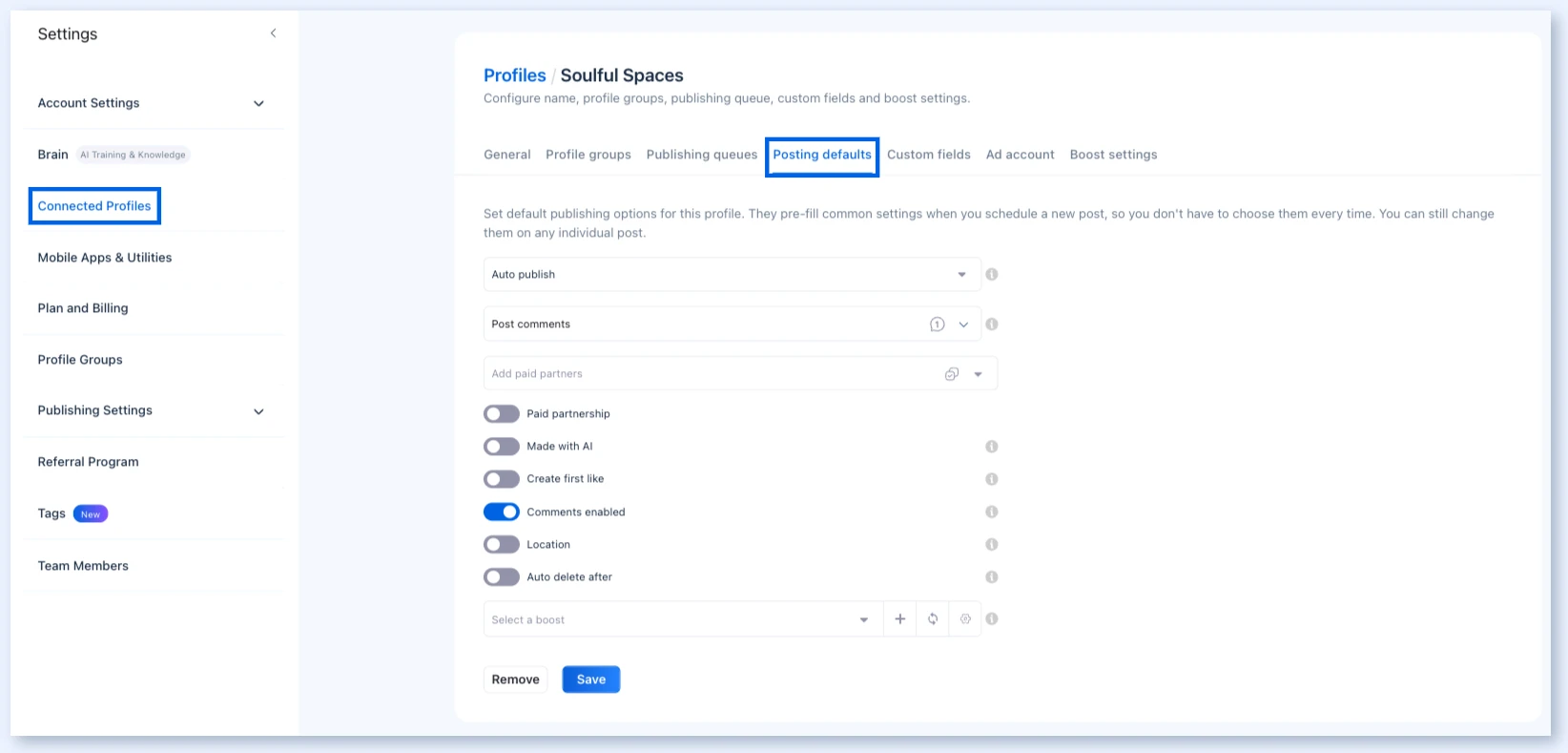
Task: Expand the Post comments dropdown chevron
Action: tap(963, 324)
